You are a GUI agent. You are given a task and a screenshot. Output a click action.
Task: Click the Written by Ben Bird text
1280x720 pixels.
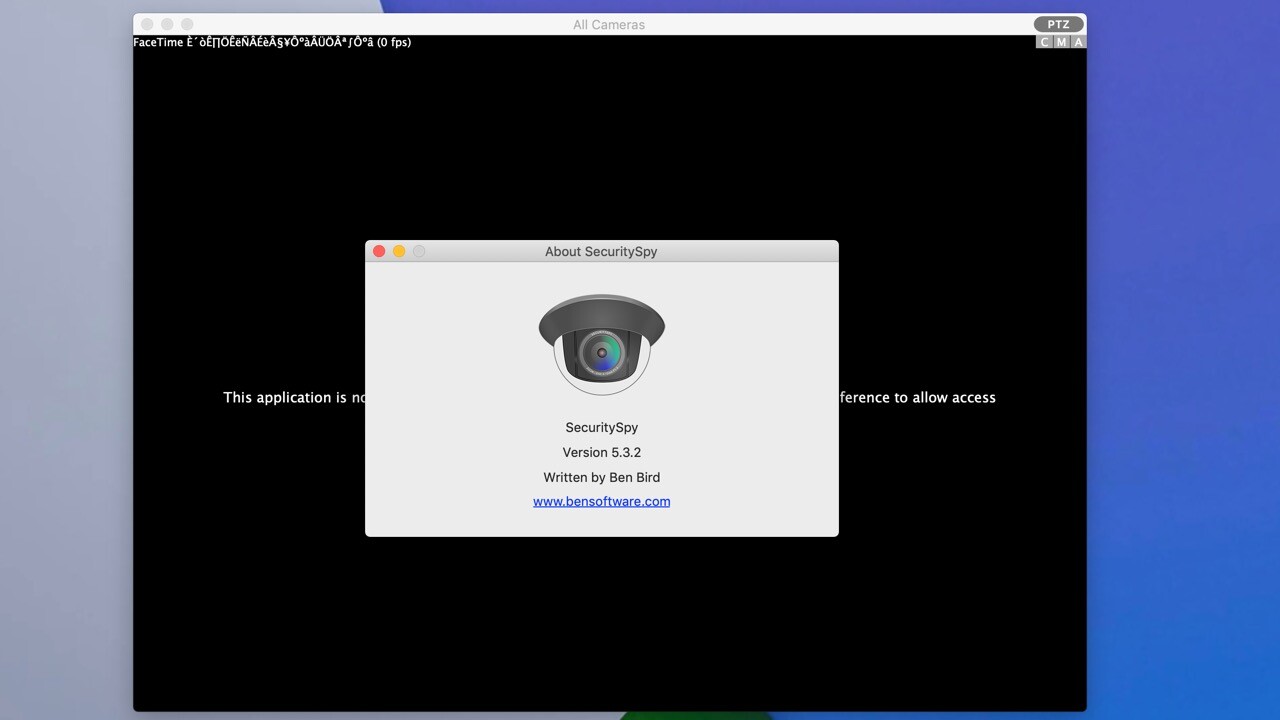[601, 478]
